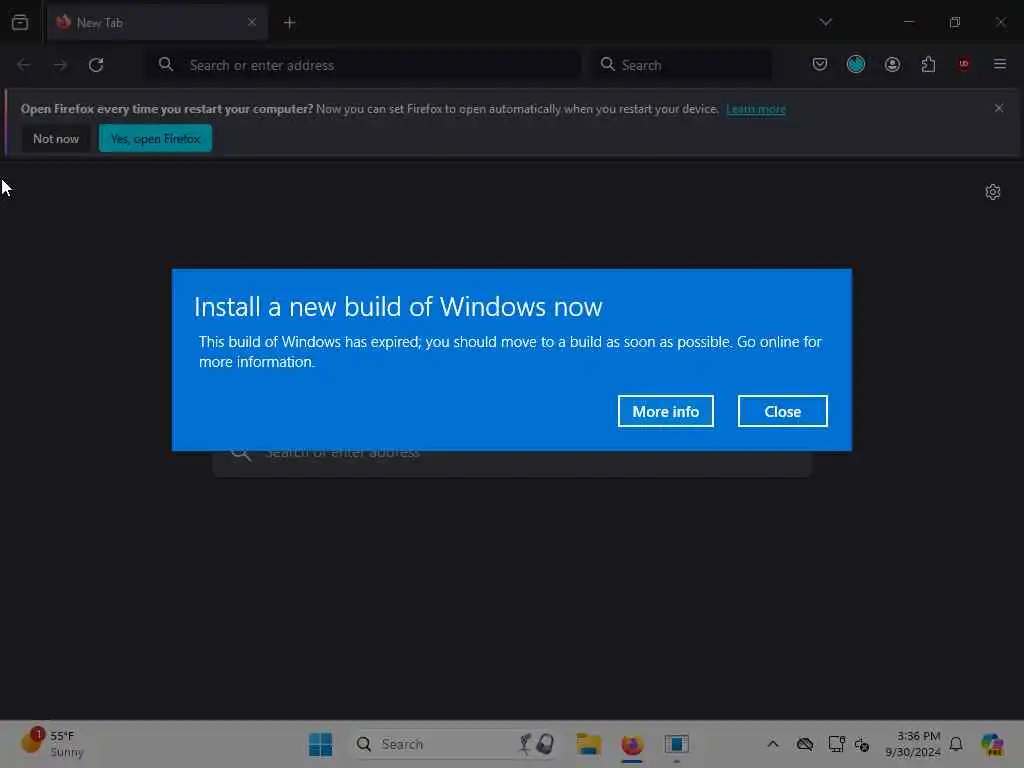Click the Learn more link

(756, 109)
